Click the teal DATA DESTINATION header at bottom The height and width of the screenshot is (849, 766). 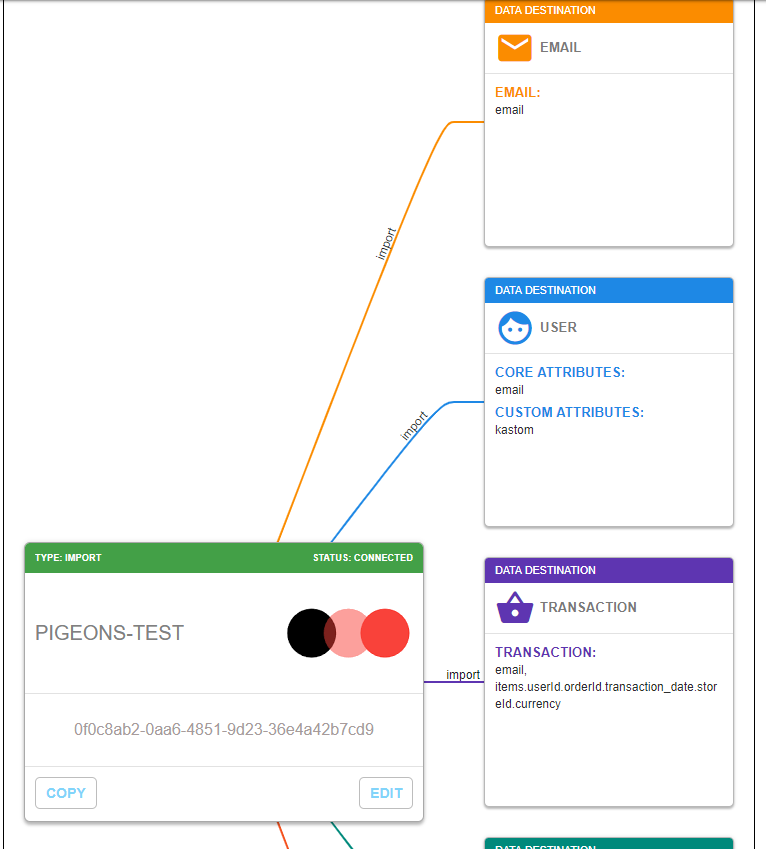point(608,845)
